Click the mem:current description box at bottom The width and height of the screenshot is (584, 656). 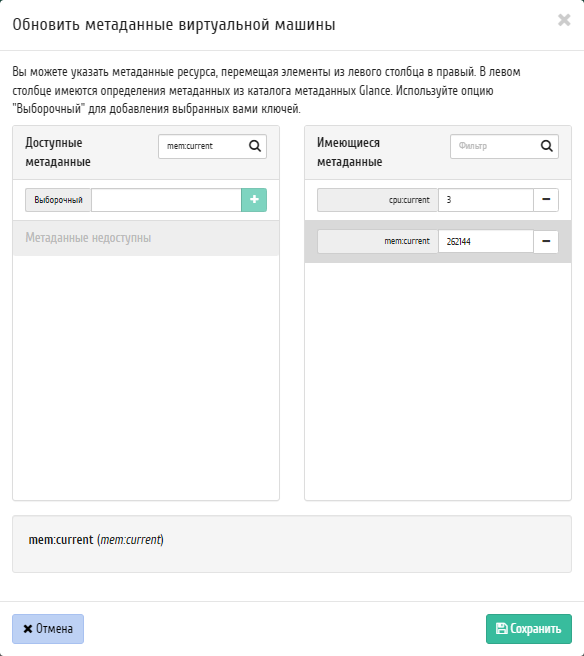click(x=292, y=544)
